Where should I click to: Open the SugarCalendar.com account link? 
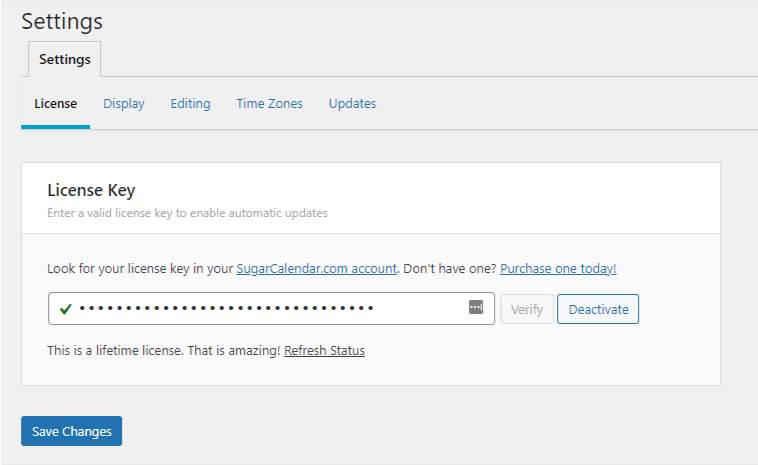317,269
